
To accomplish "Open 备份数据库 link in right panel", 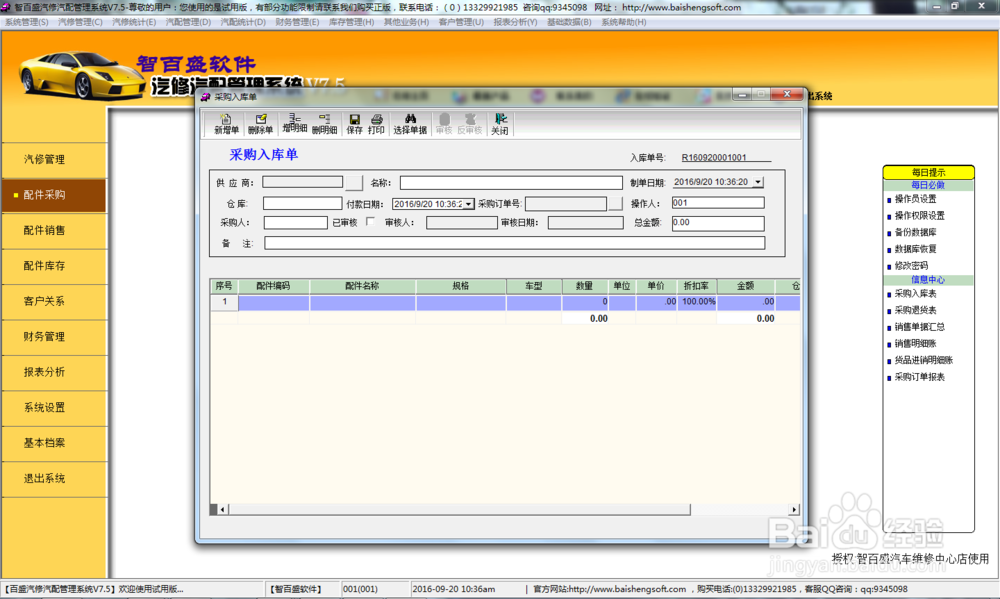I will coord(915,232).
